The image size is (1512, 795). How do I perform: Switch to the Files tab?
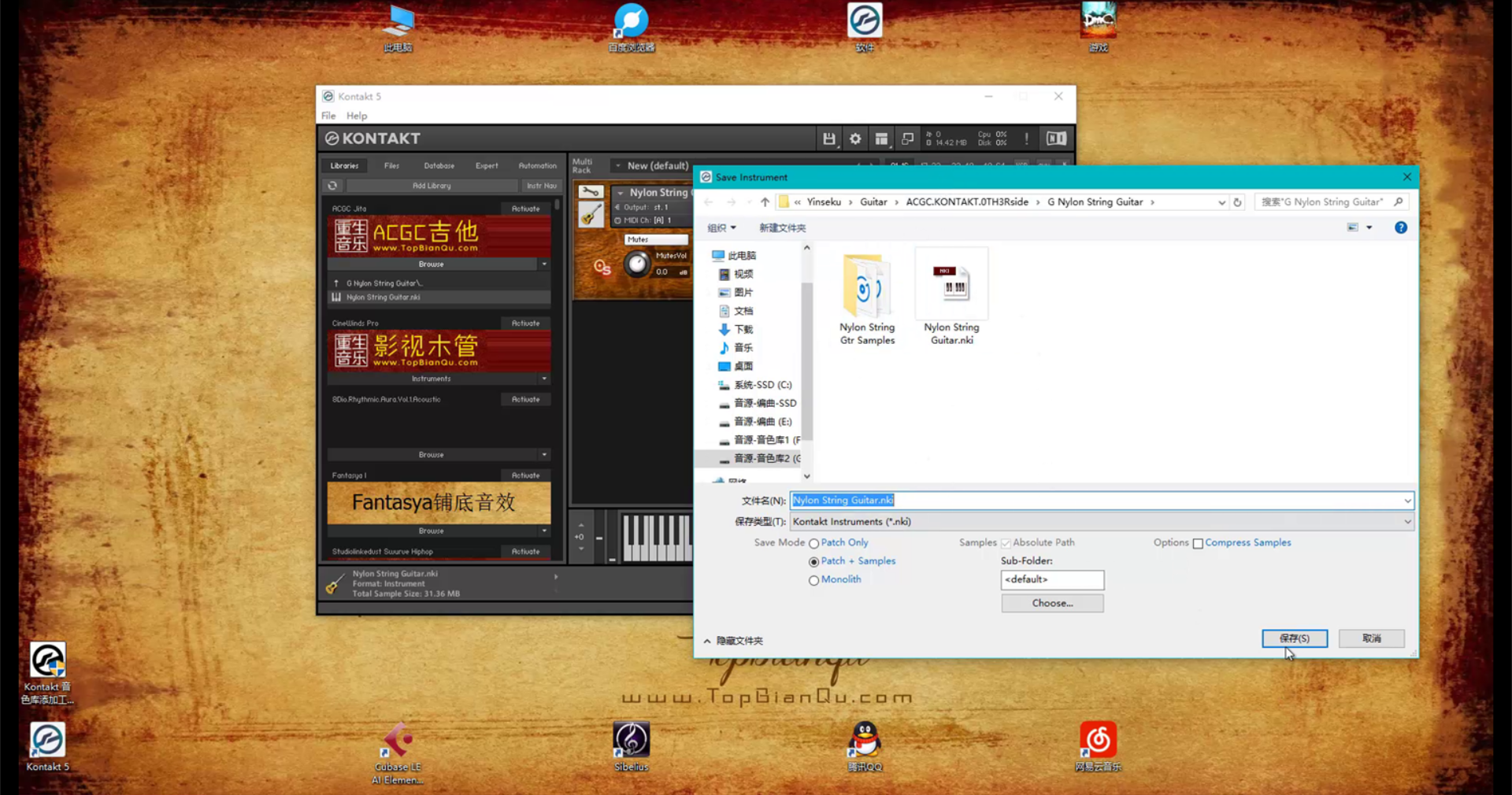[391, 166]
